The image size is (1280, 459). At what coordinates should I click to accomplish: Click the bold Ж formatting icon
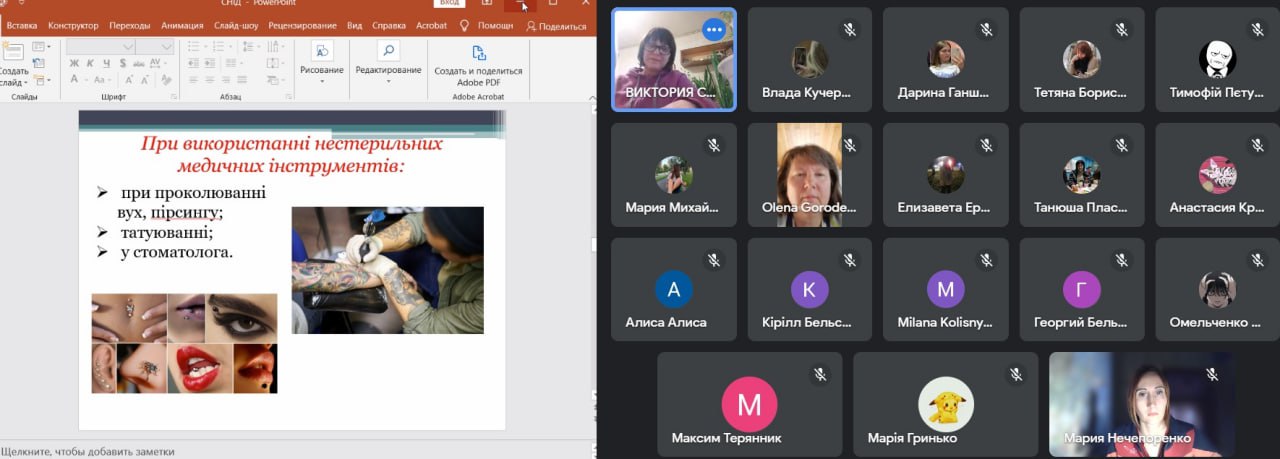(74, 64)
